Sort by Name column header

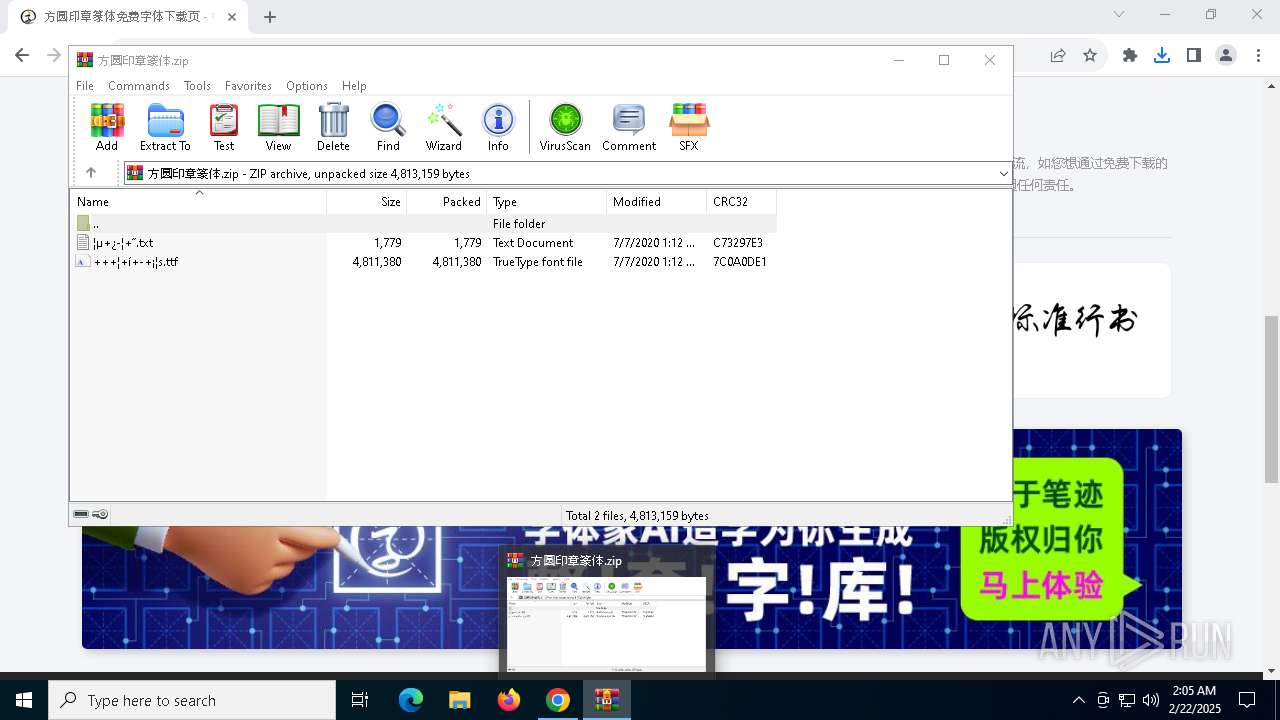point(198,201)
